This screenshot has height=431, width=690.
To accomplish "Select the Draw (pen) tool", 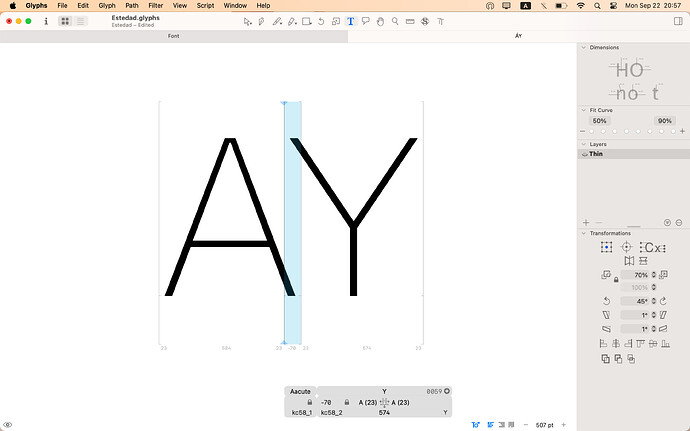I will [262, 21].
